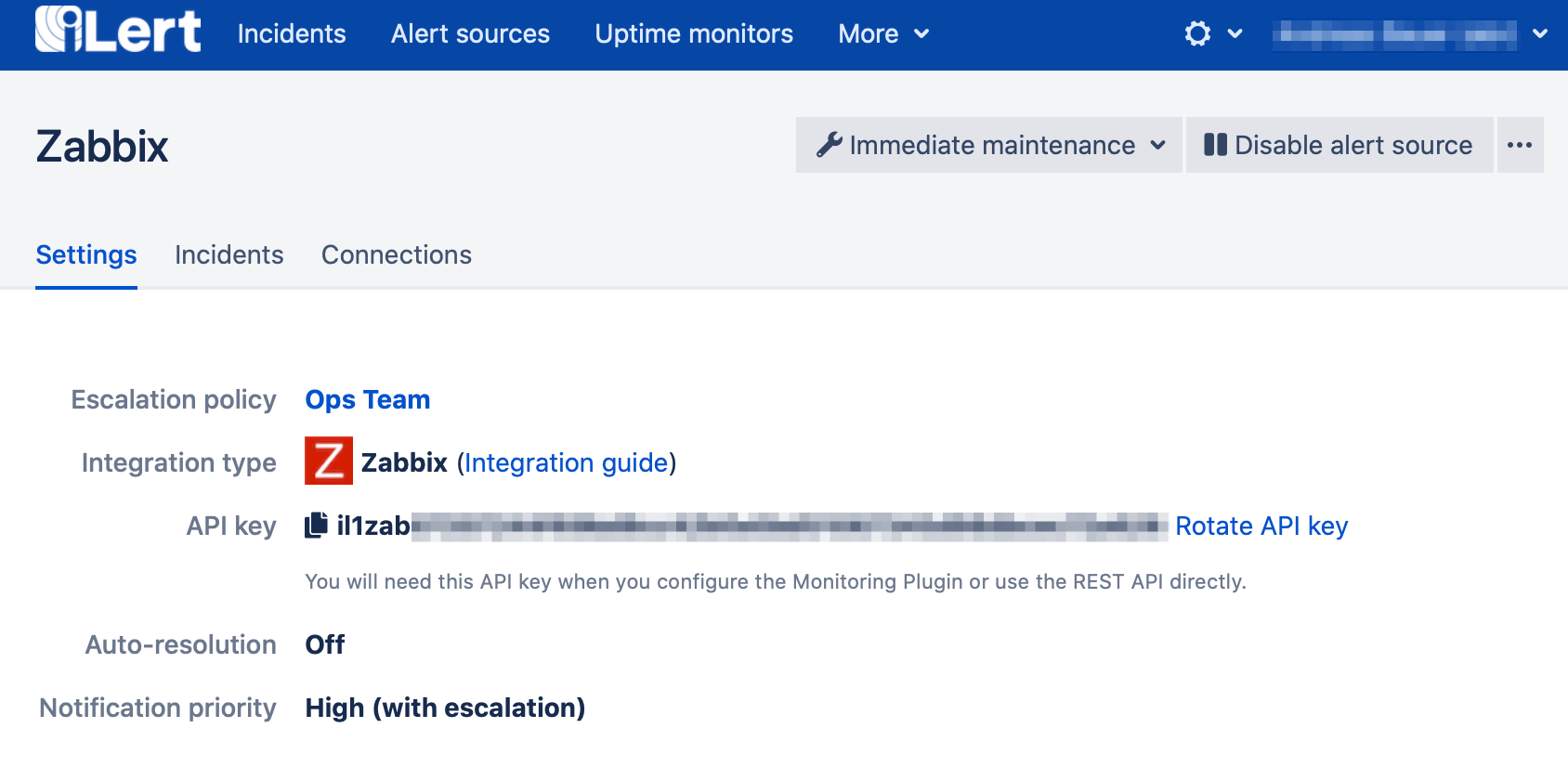
Task: Open the settings gear menu
Action: 1198,34
